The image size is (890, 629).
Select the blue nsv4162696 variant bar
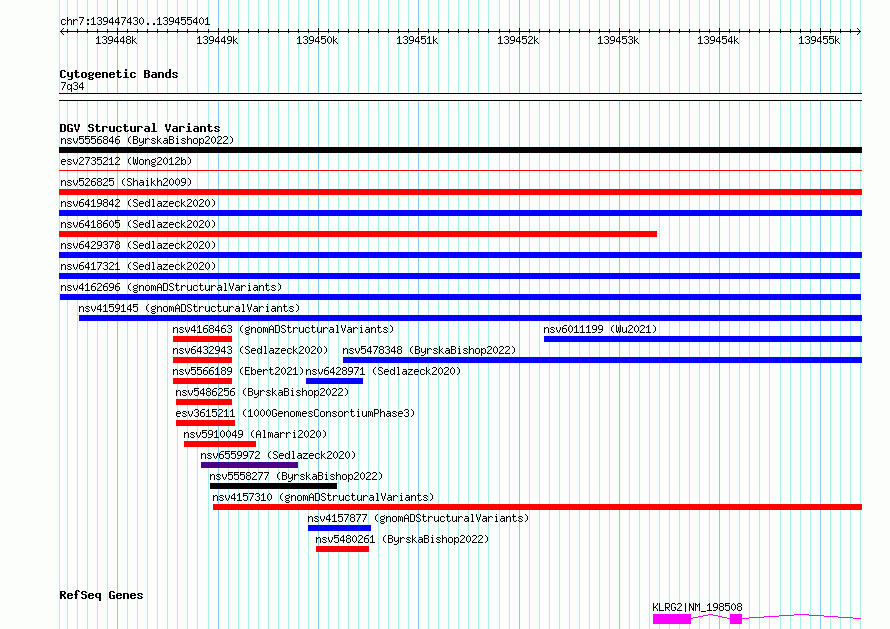(x=460, y=297)
